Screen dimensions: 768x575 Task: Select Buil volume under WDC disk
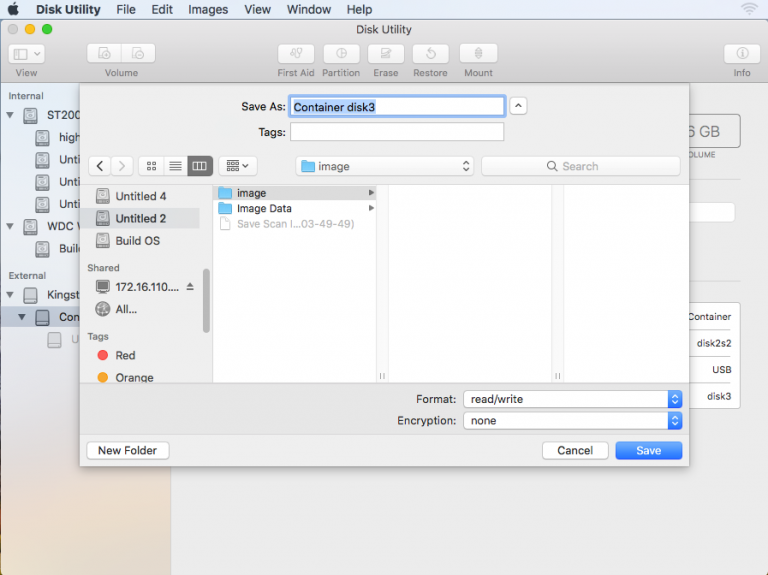coord(58,249)
